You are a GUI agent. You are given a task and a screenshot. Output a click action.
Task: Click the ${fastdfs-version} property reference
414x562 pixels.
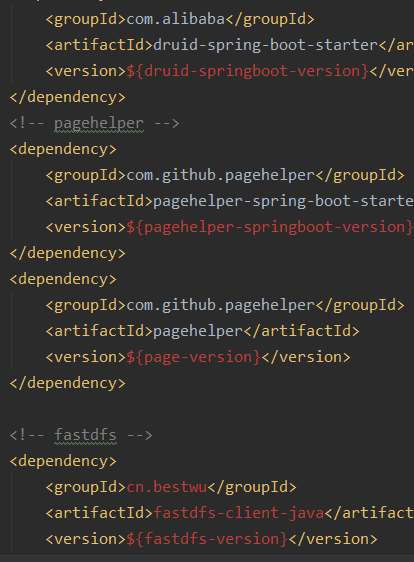click(207, 539)
